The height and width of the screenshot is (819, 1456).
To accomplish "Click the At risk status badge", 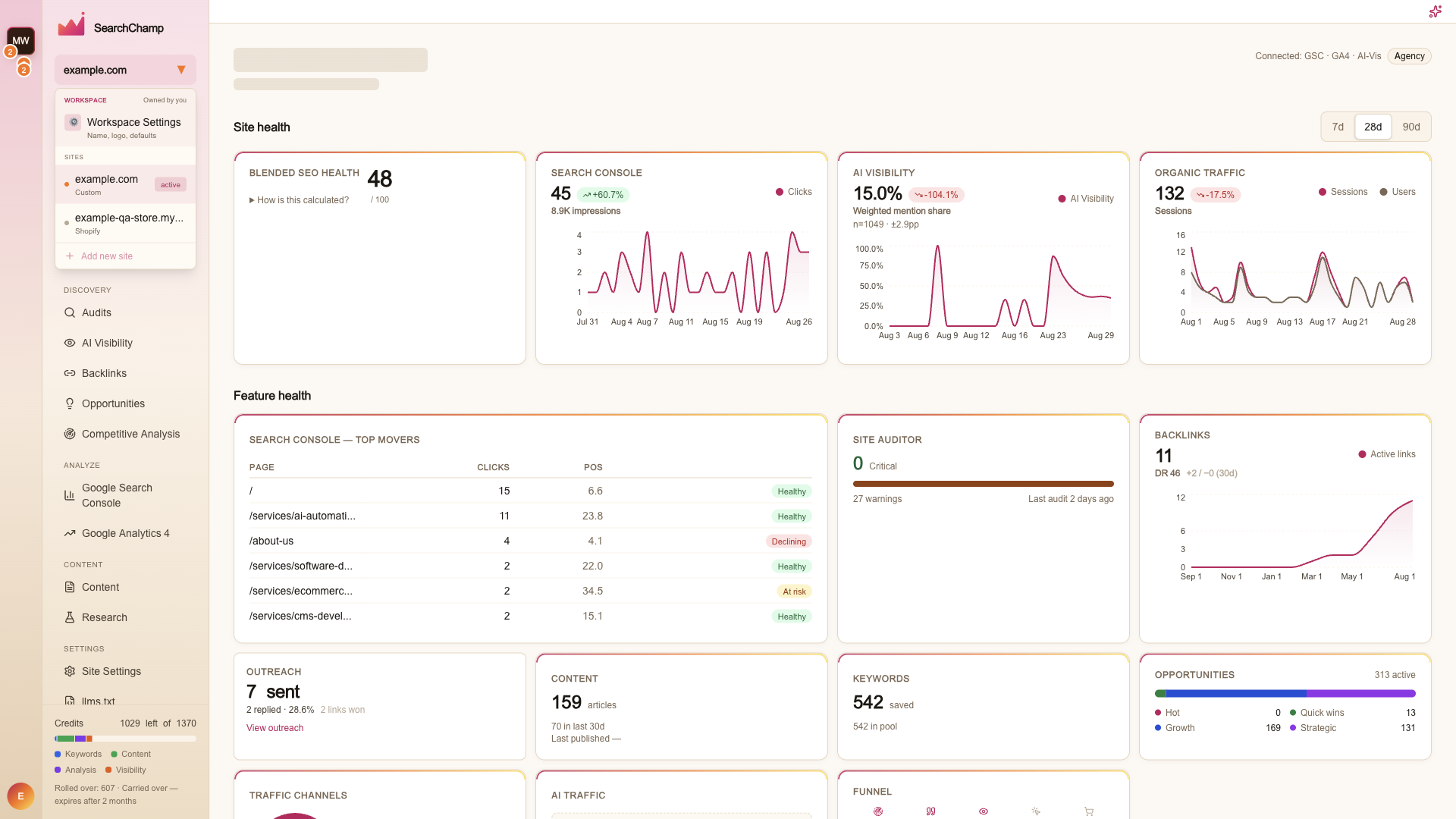I will 794,591.
